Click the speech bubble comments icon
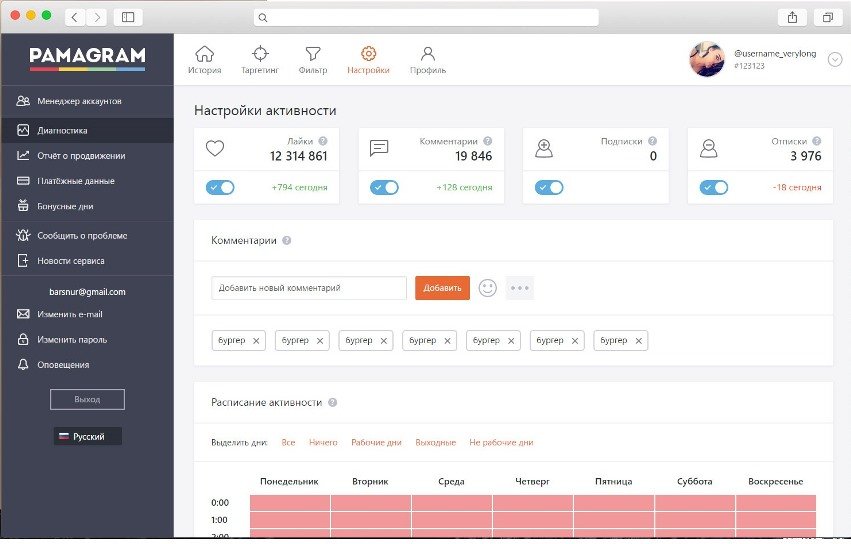The width and height of the screenshot is (851, 544). coord(379,148)
